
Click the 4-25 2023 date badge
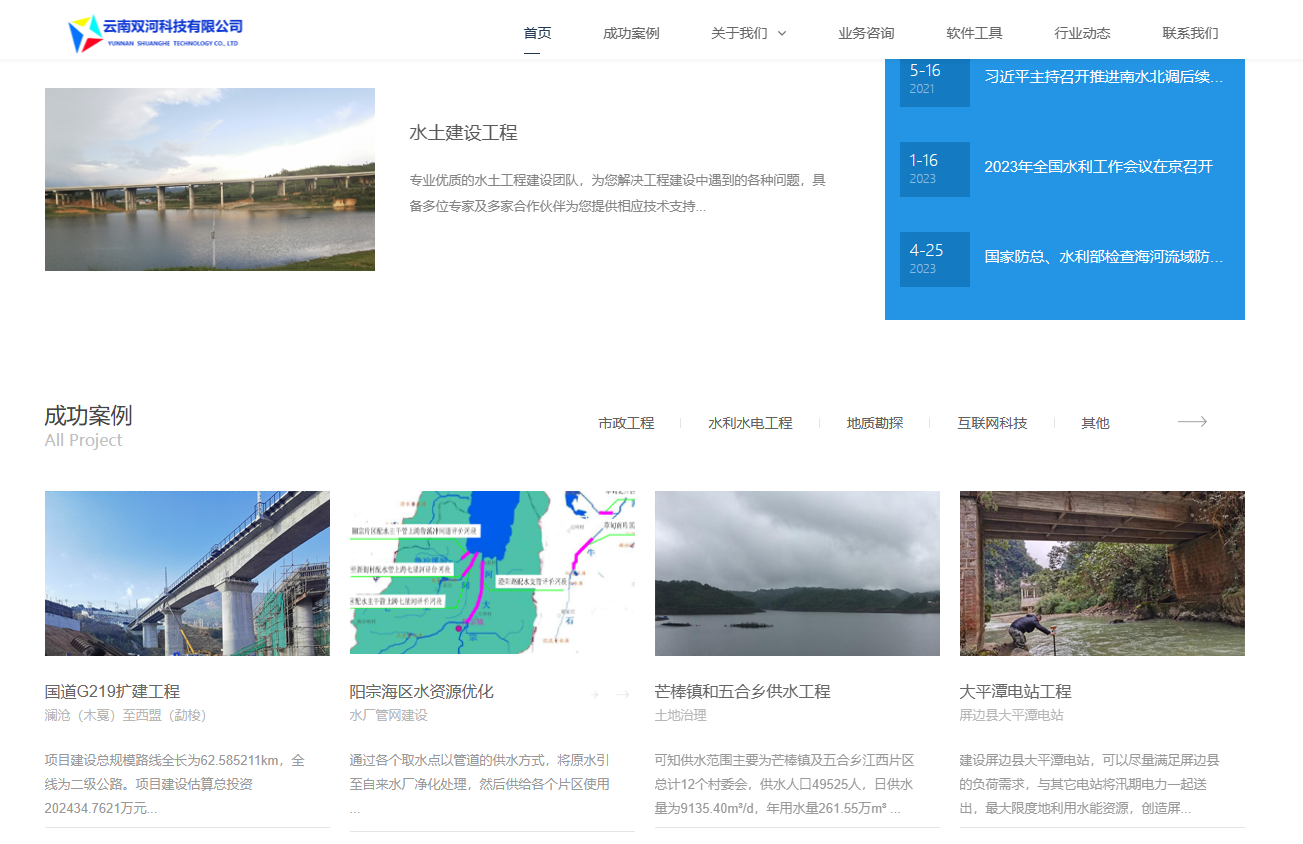pos(935,259)
